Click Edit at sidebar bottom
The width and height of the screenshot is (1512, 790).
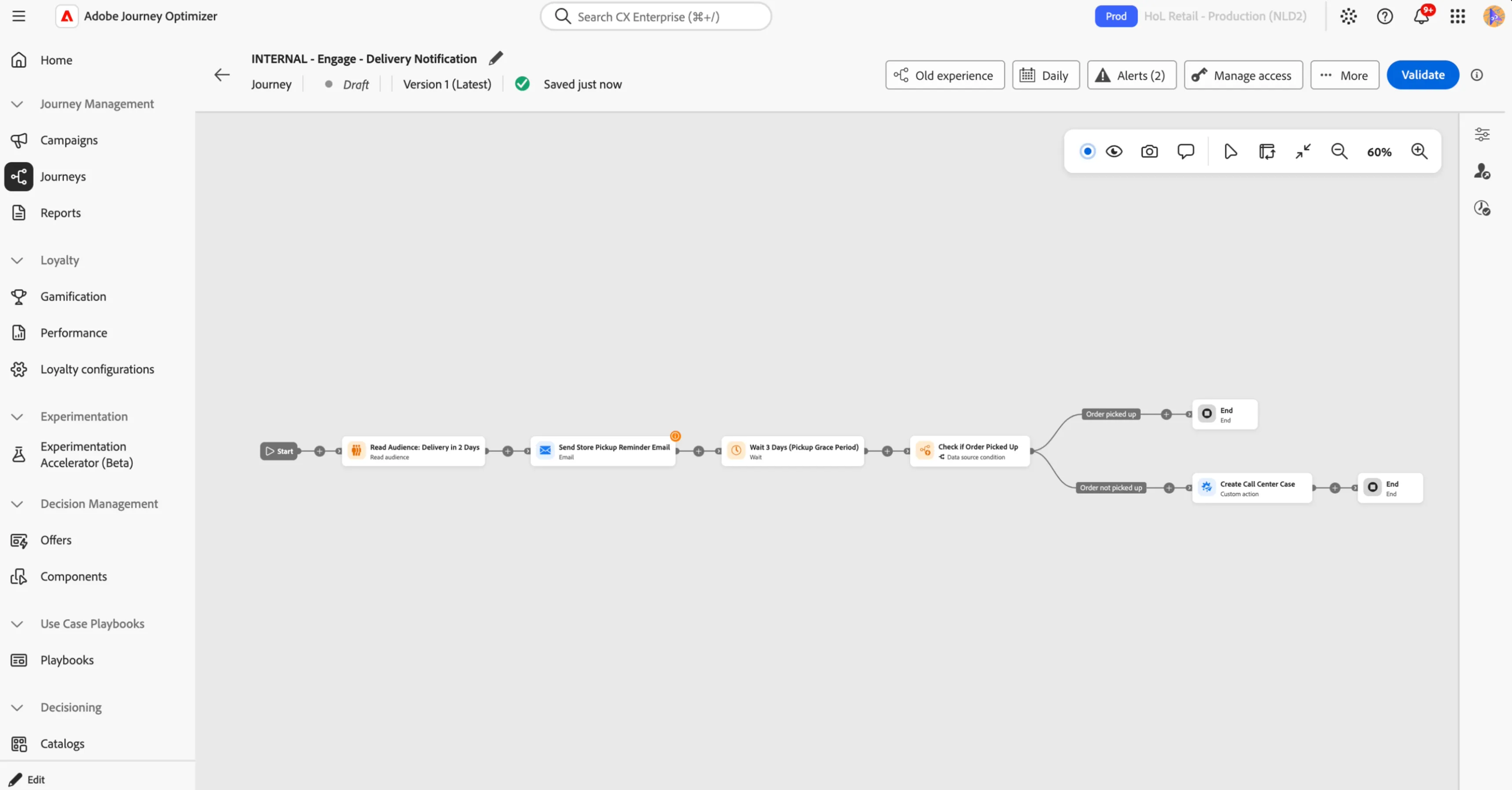tap(27, 779)
